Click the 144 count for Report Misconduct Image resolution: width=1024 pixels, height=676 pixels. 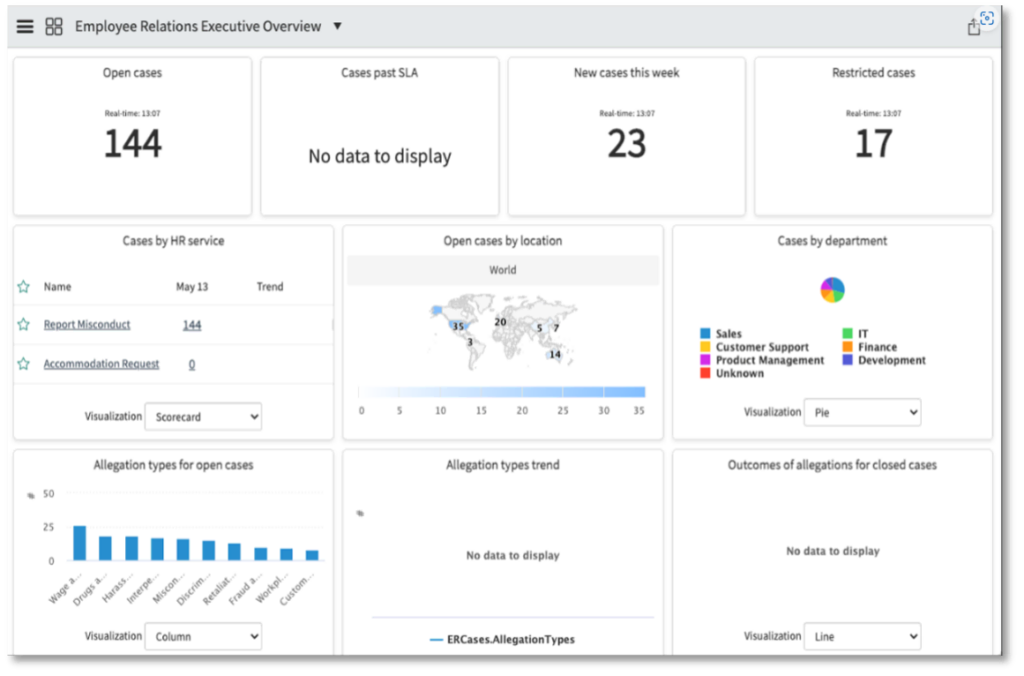click(x=192, y=325)
